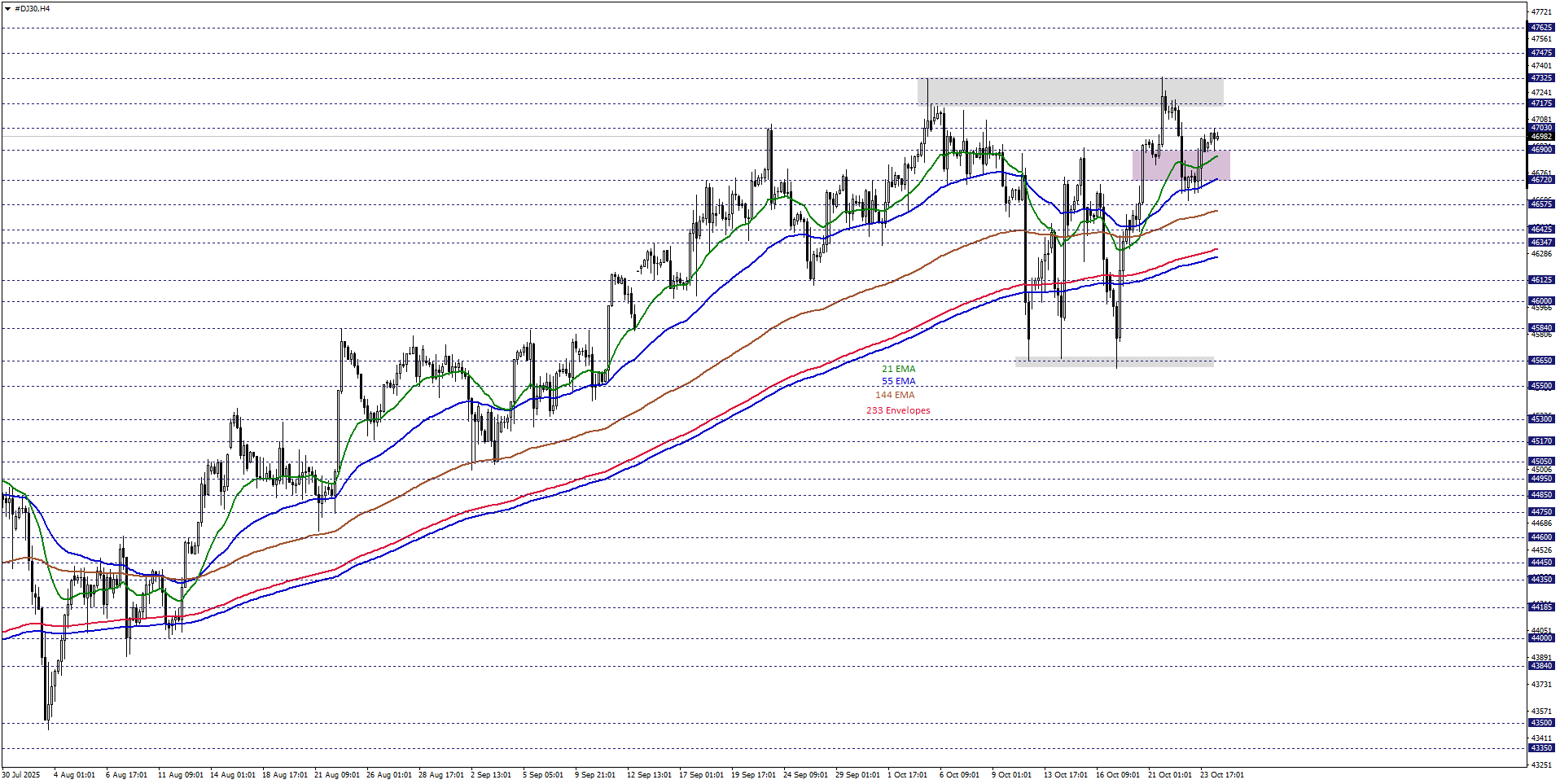Click the current price label 46982
This screenshot has width=1560, height=784.
point(1541,137)
